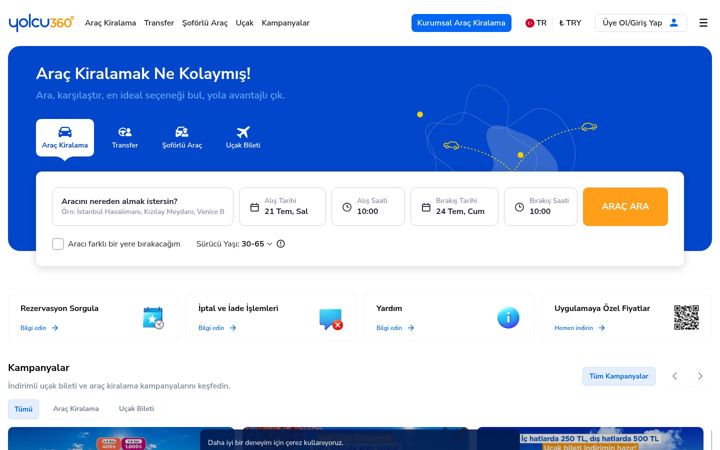
Task: Open the Alış Tarihi date picker
Action: [282, 207]
